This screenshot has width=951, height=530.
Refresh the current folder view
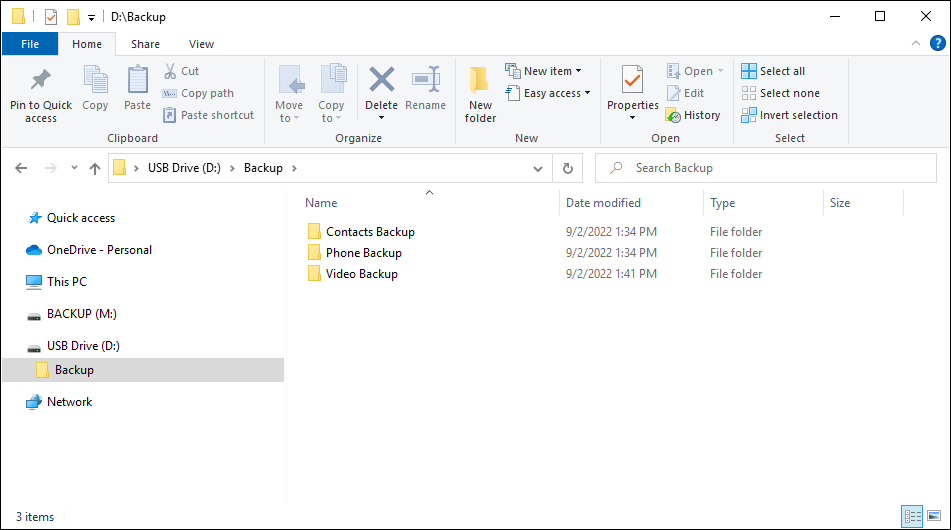pyautogui.click(x=568, y=169)
